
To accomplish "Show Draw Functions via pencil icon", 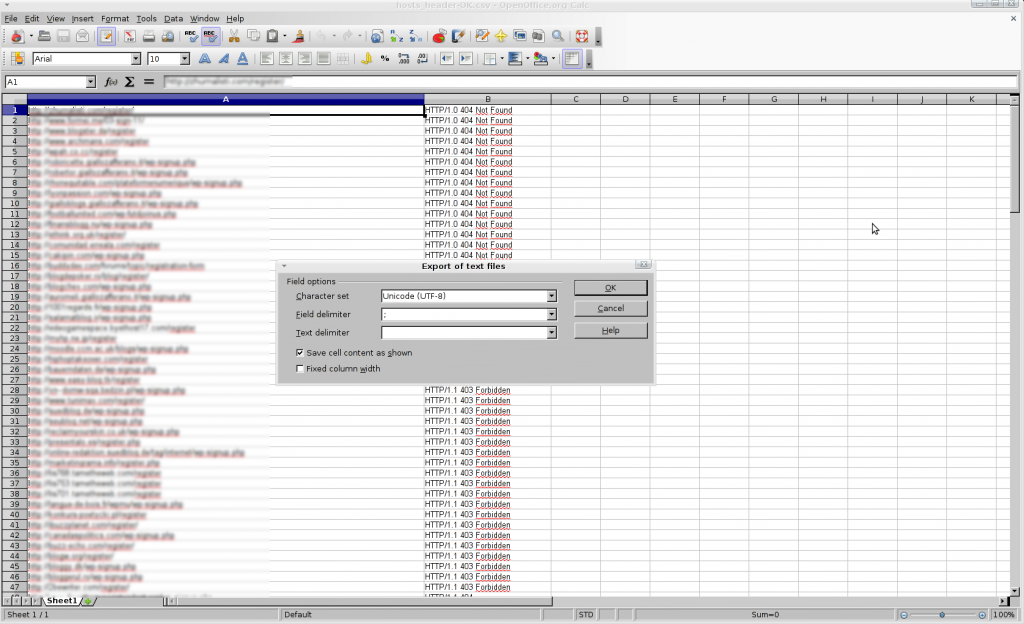I will 458,37.
